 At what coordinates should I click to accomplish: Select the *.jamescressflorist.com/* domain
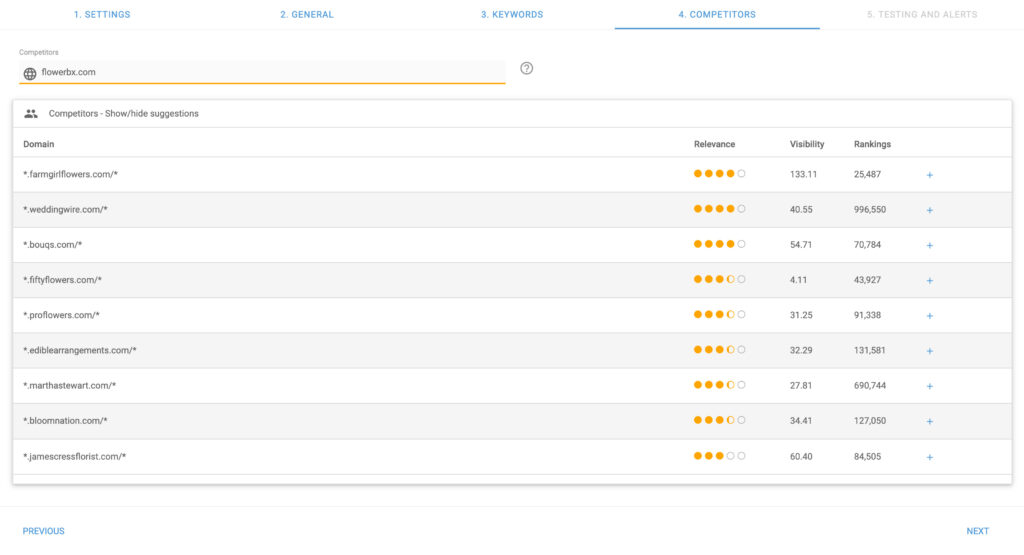coord(74,457)
